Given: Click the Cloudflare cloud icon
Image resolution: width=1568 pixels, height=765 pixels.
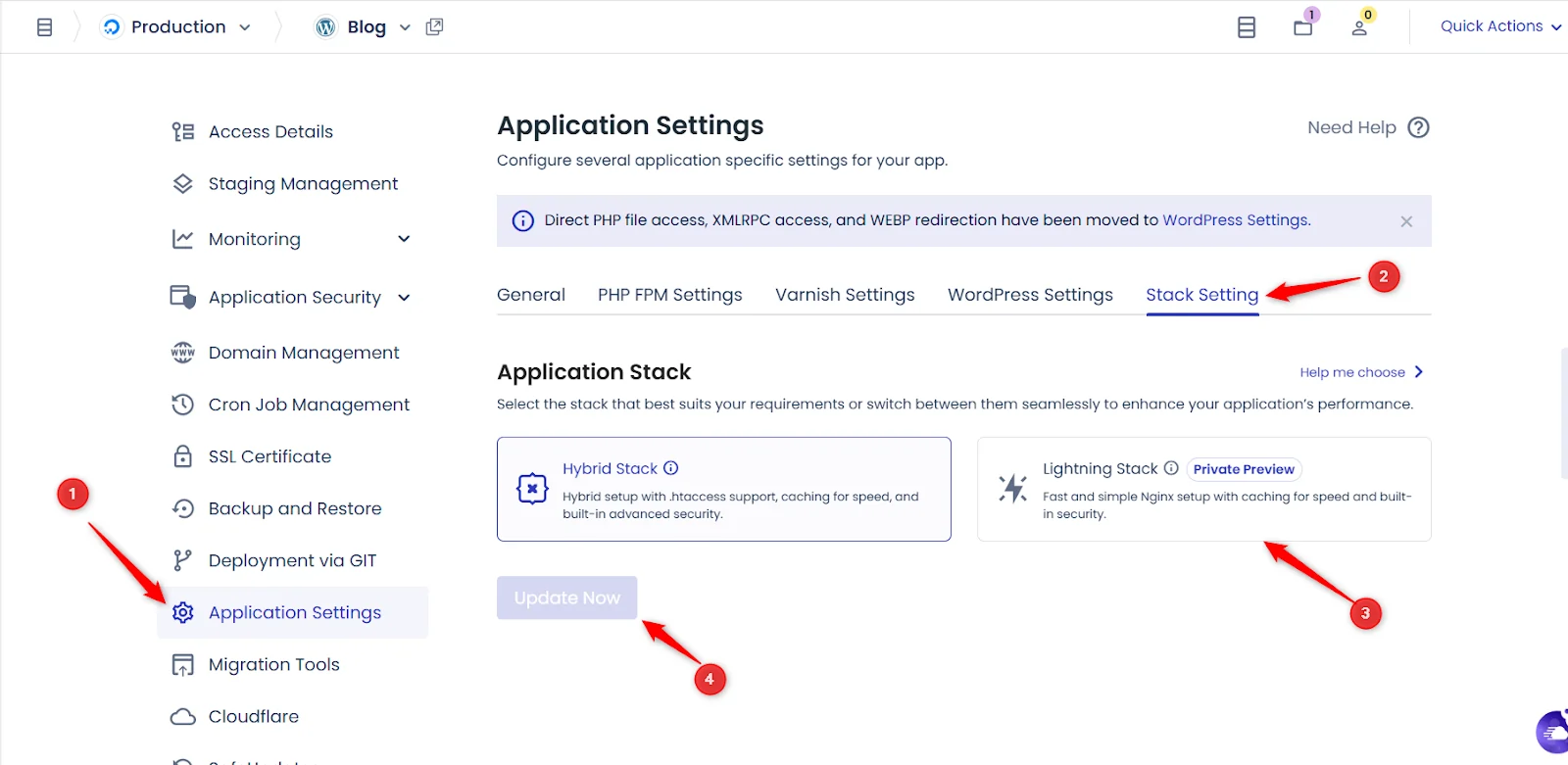Looking at the screenshot, I should 183,717.
